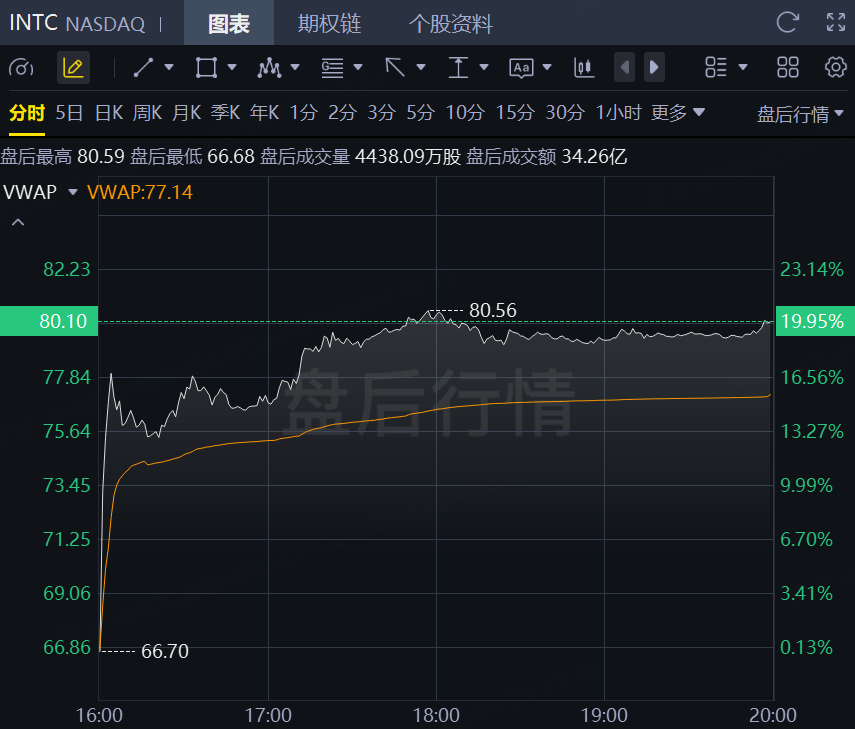Select the 分时 timeframe

[x=27, y=113]
